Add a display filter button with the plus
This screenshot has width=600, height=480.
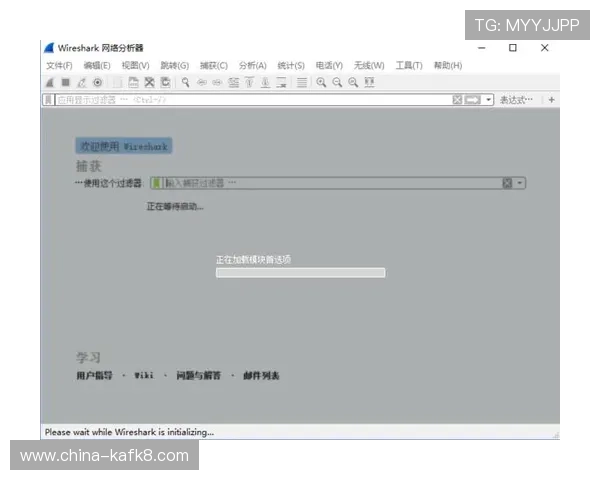[551, 100]
